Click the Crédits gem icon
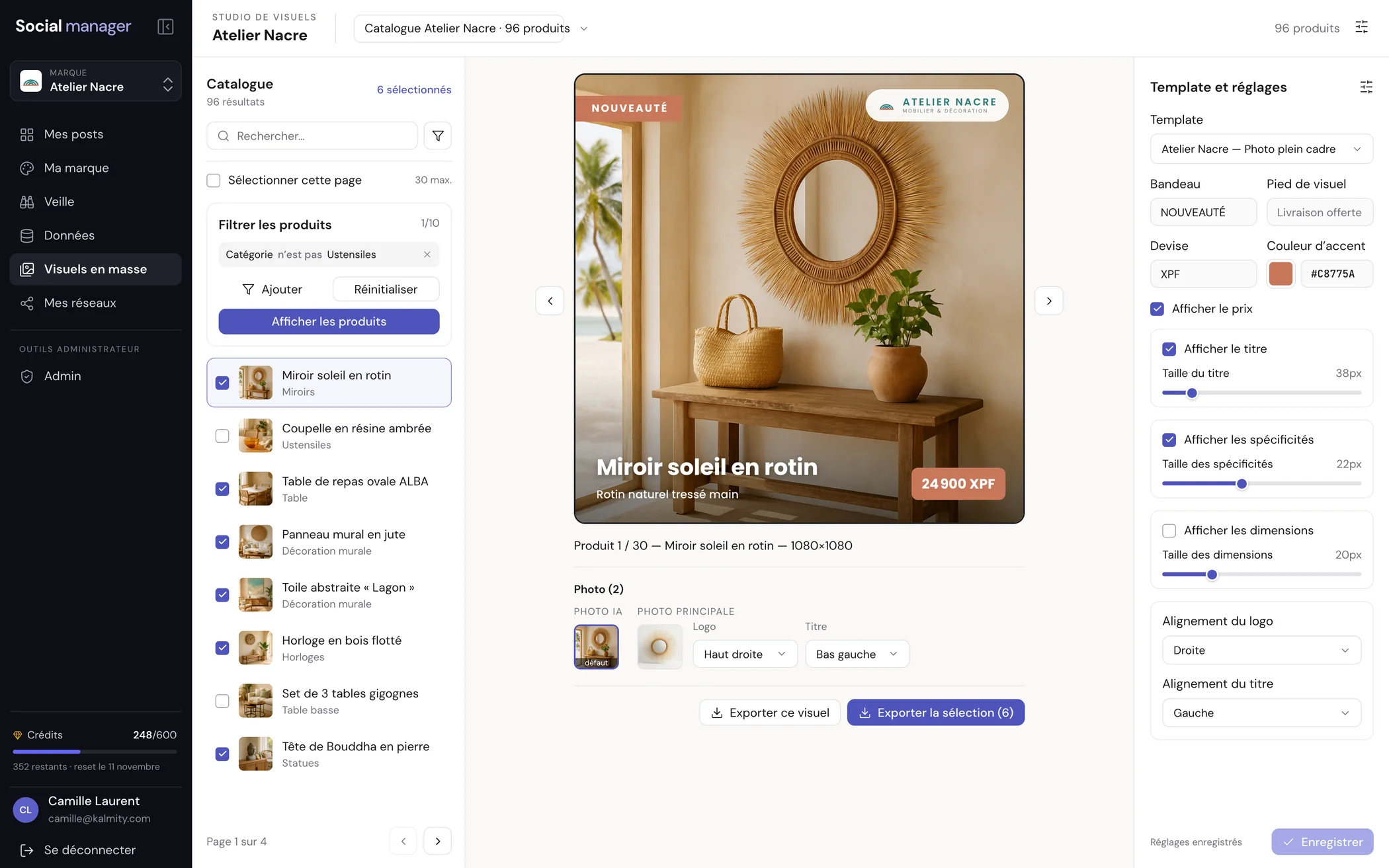Image resolution: width=1389 pixels, height=868 pixels. [18, 734]
